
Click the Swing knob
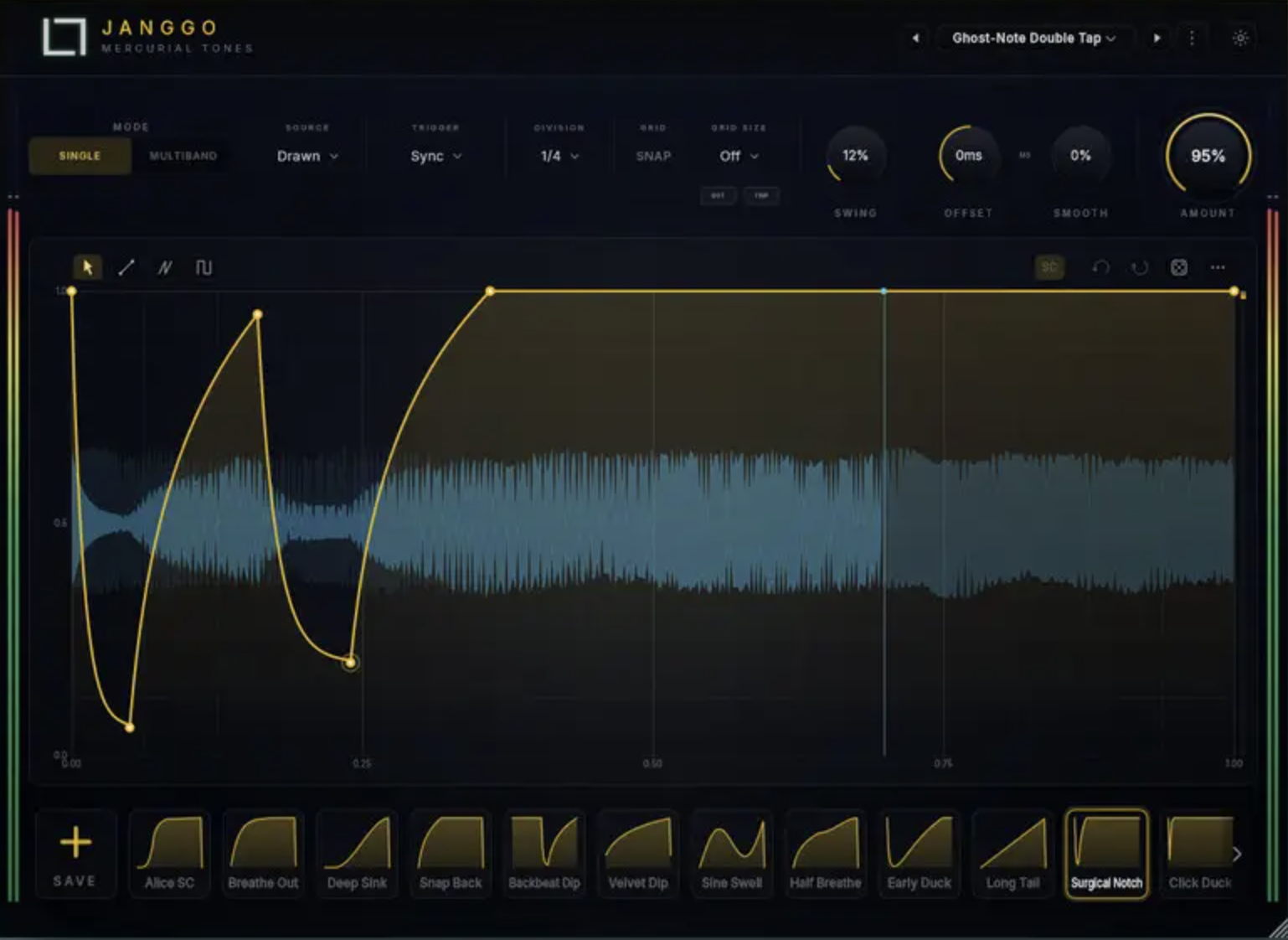pyautogui.click(x=855, y=155)
